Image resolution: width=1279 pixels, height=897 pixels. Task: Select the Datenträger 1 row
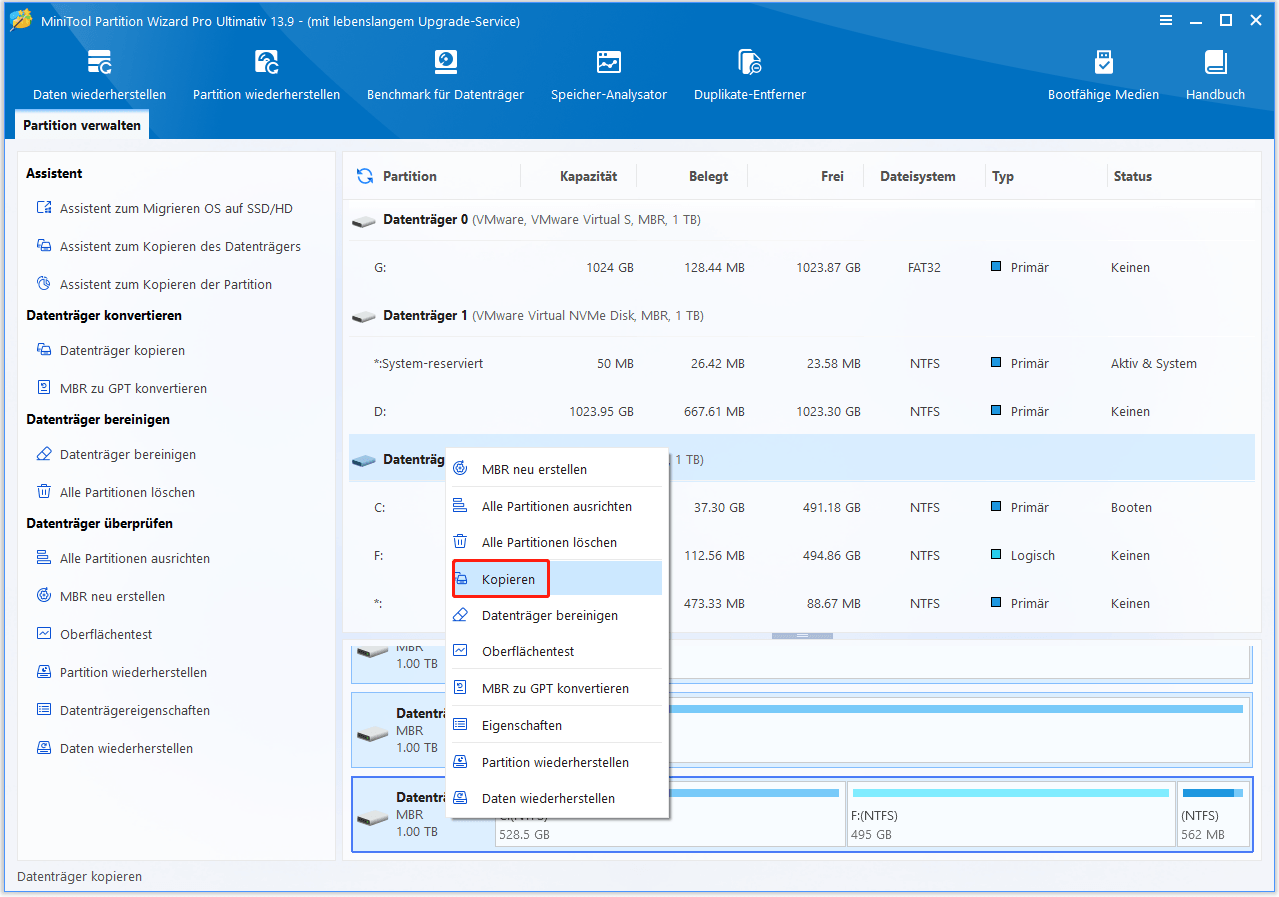coord(801,315)
